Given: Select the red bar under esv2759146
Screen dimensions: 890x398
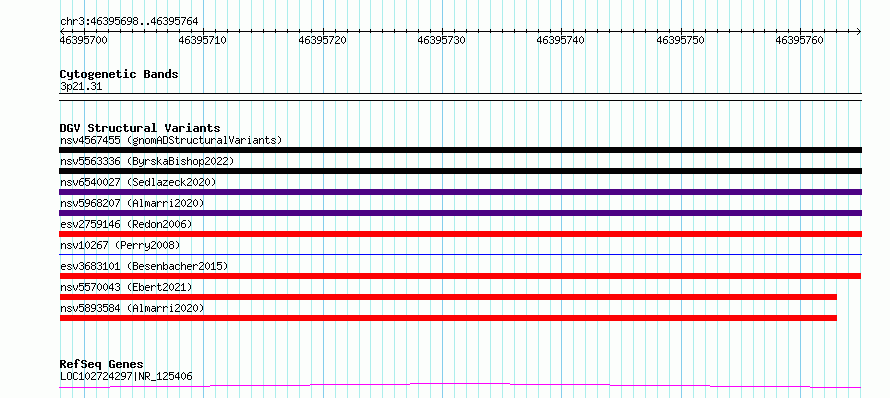Looking at the screenshot, I should pos(460,234).
